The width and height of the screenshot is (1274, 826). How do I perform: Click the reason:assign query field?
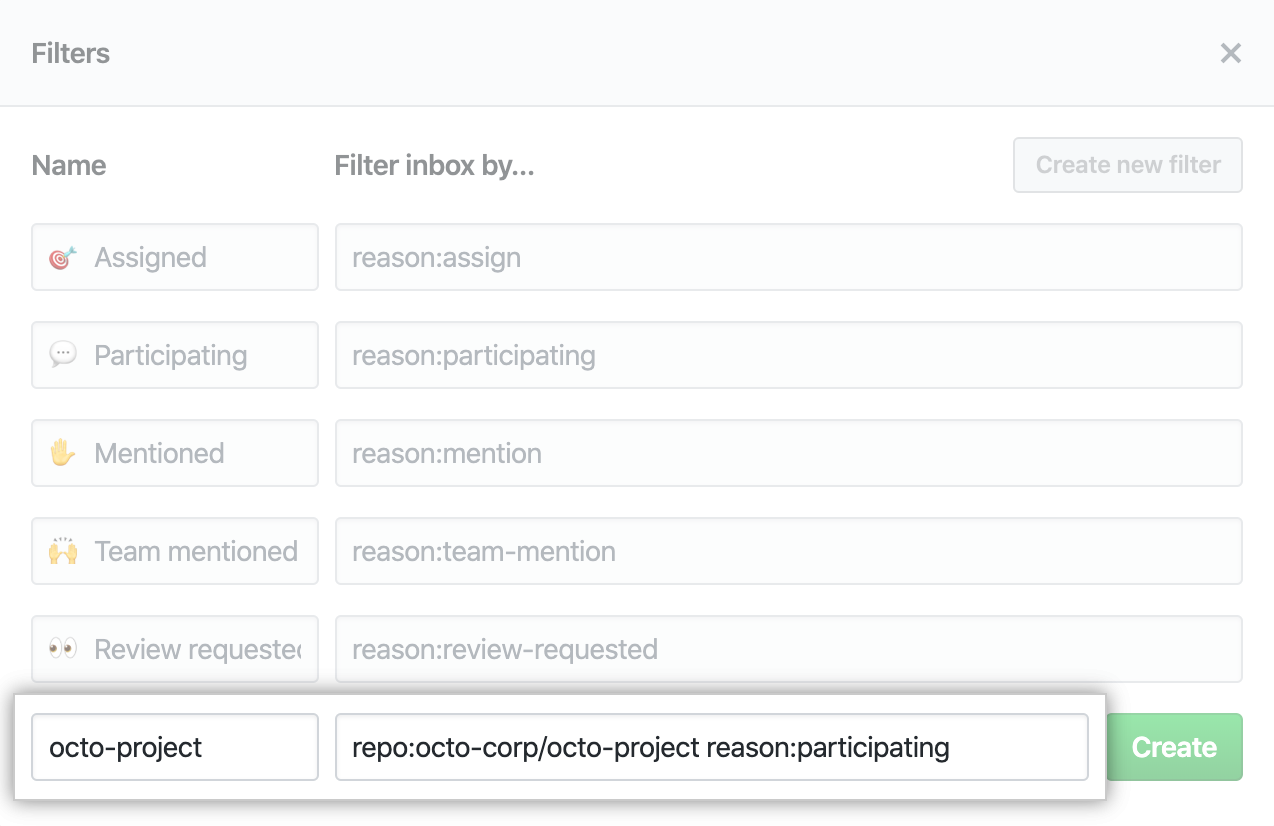click(x=788, y=258)
